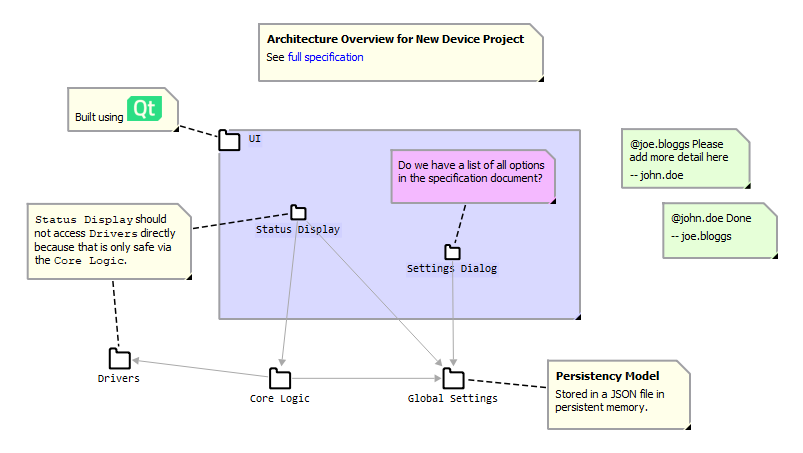The image size is (803, 453).
Task: Click the 'Core Logic' label text
Action: [x=280, y=398]
